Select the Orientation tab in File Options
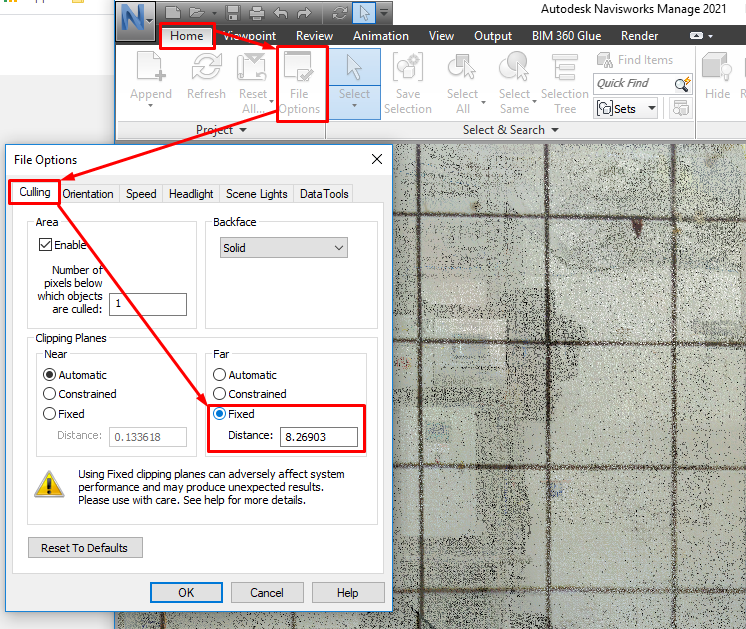Image resolution: width=746 pixels, height=629 pixels. pyautogui.click(x=88, y=194)
